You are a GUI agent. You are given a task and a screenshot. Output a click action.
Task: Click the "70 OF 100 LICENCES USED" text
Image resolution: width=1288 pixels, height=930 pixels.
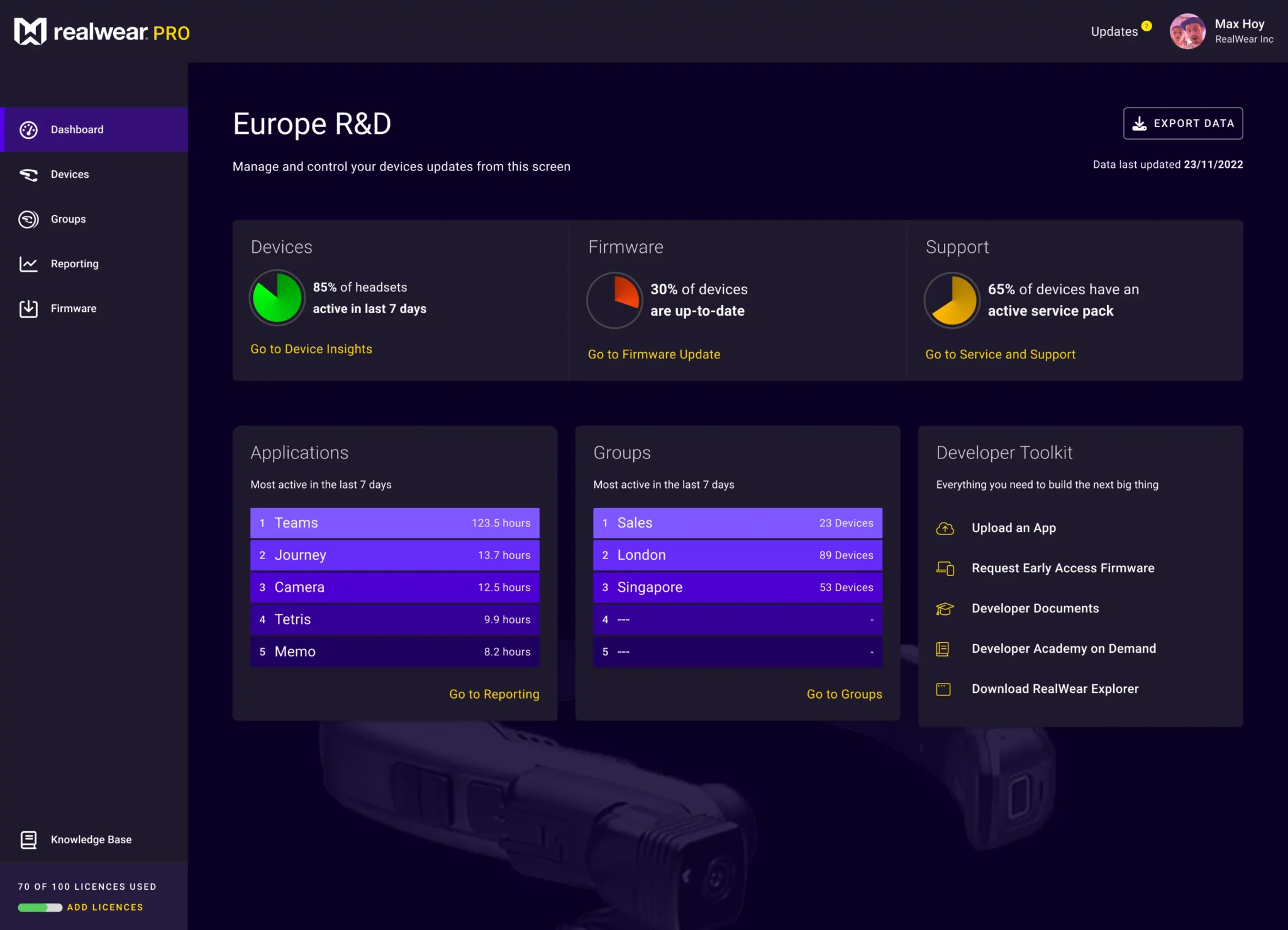coord(87,887)
